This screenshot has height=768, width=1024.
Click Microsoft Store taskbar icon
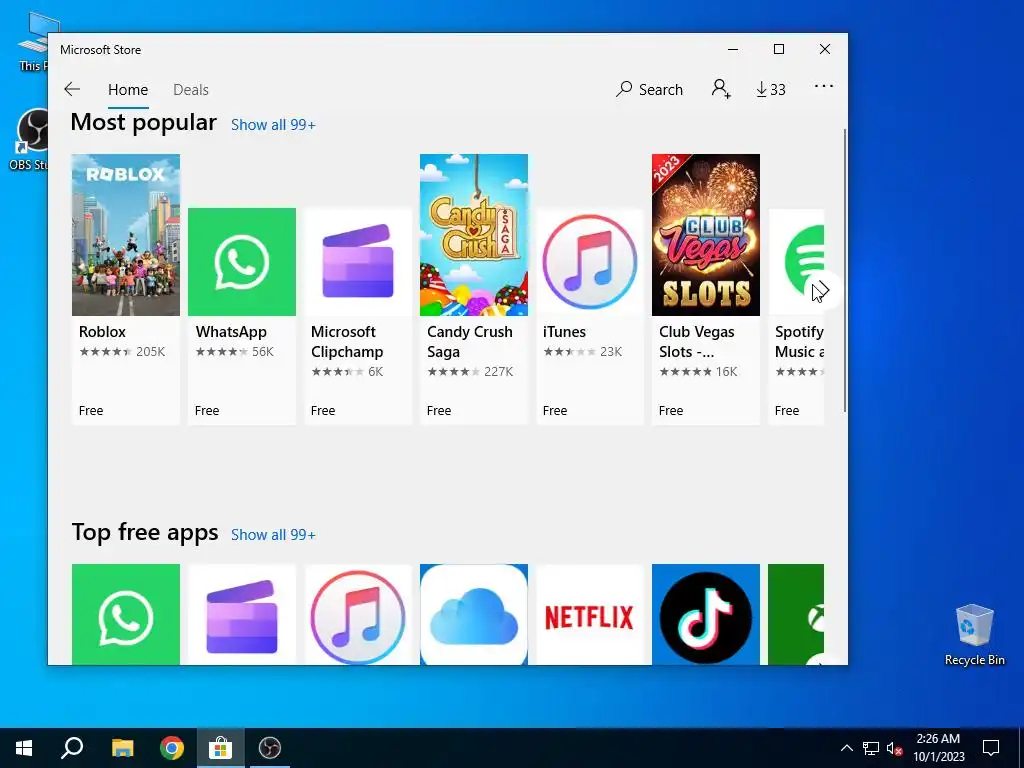click(x=221, y=748)
